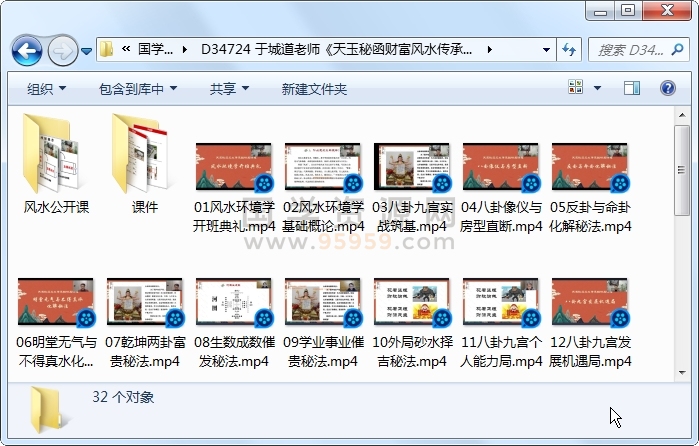Click the folder icon in address bar
This screenshot has width=699, height=446.
(x=107, y=49)
